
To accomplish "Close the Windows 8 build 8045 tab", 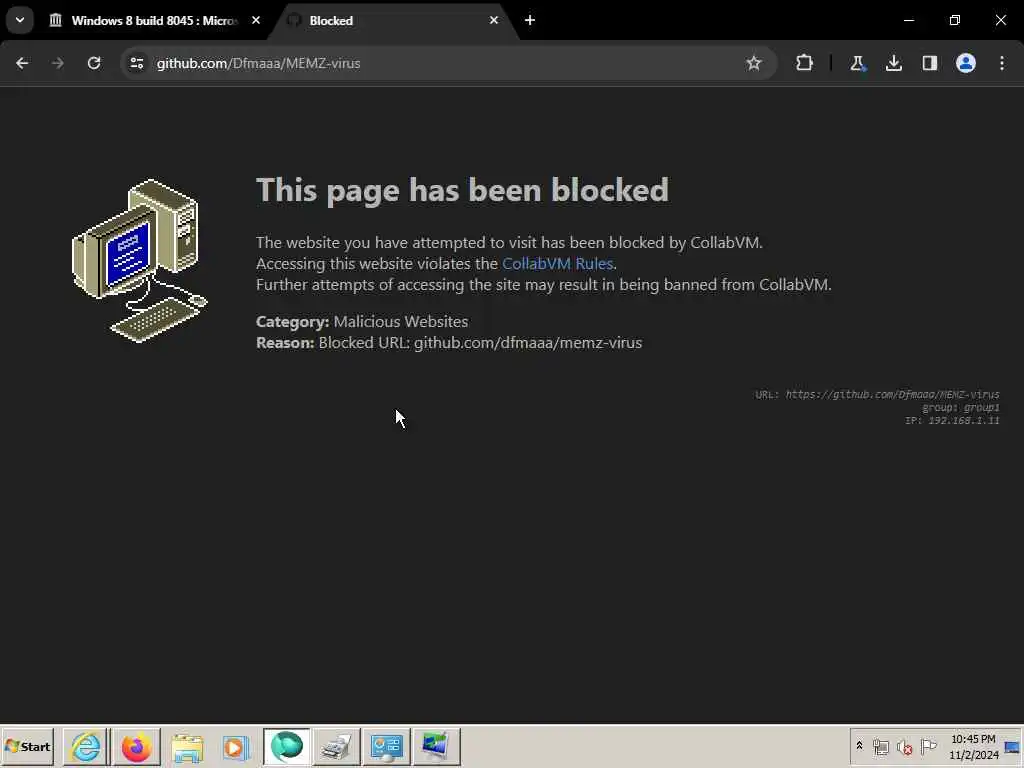I will 256,20.
